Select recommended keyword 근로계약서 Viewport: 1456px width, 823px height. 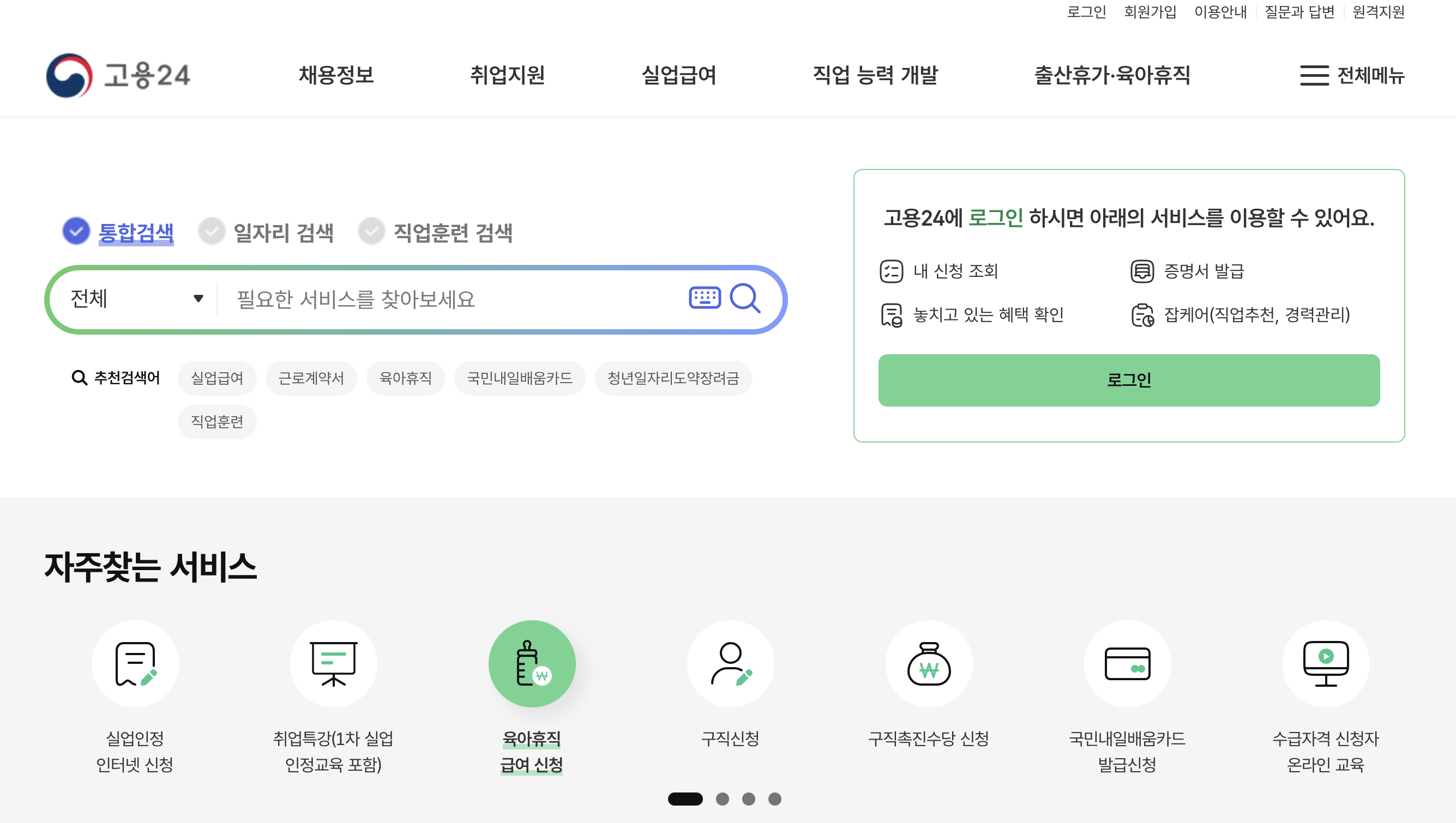coord(311,378)
